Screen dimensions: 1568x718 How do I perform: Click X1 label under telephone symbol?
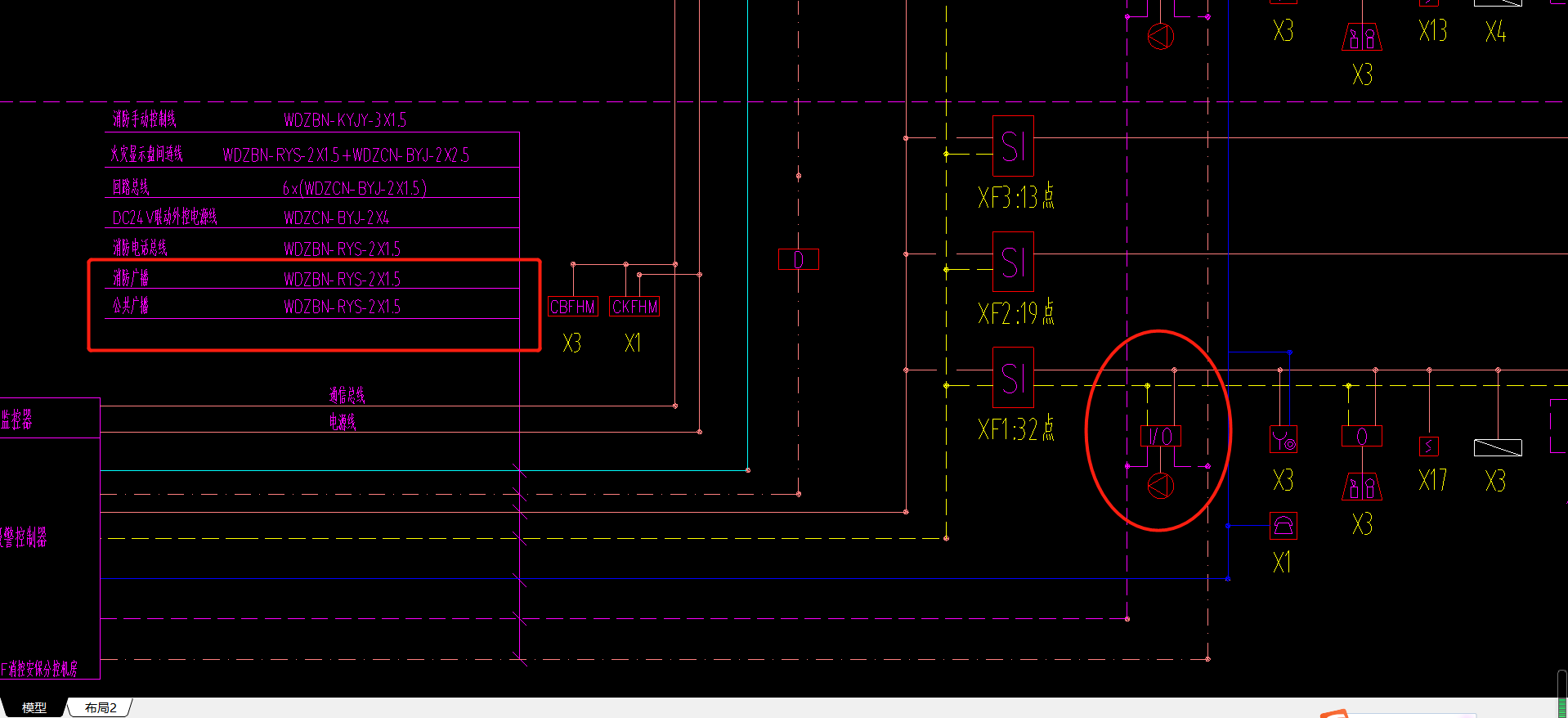point(1282,563)
